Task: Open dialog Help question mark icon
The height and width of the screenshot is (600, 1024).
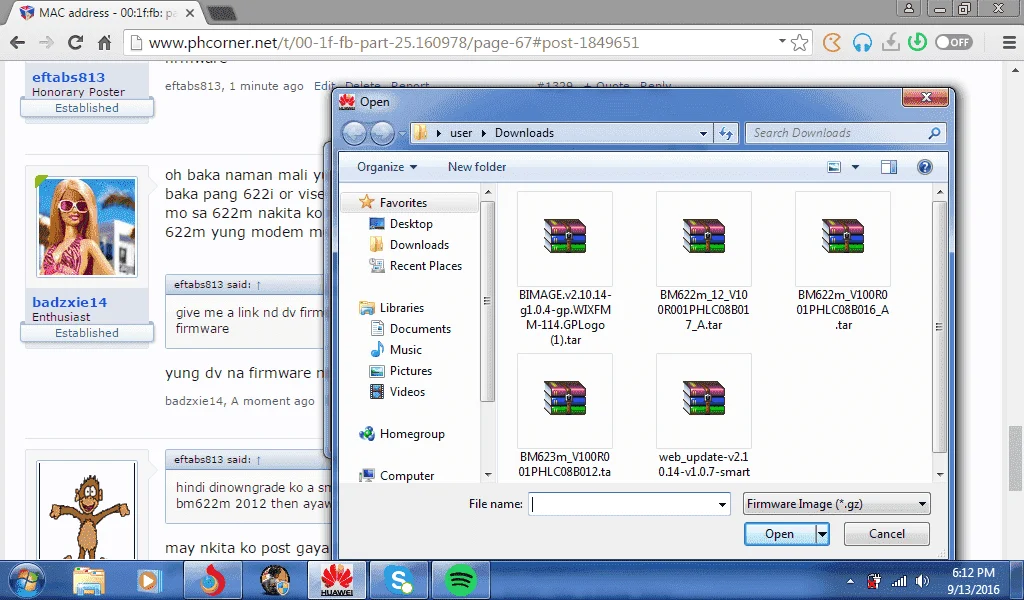Action: 925,167
